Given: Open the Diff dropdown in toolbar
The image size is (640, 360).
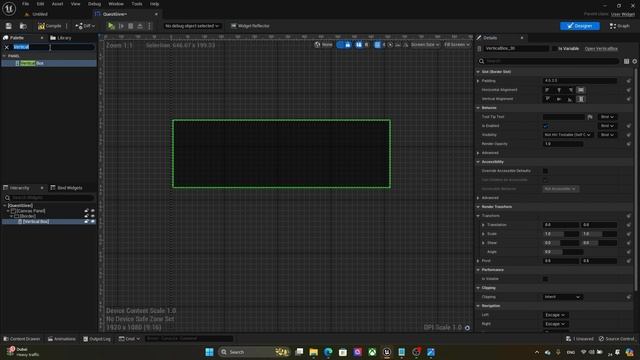Looking at the screenshot, I should click(x=85, y=26).
